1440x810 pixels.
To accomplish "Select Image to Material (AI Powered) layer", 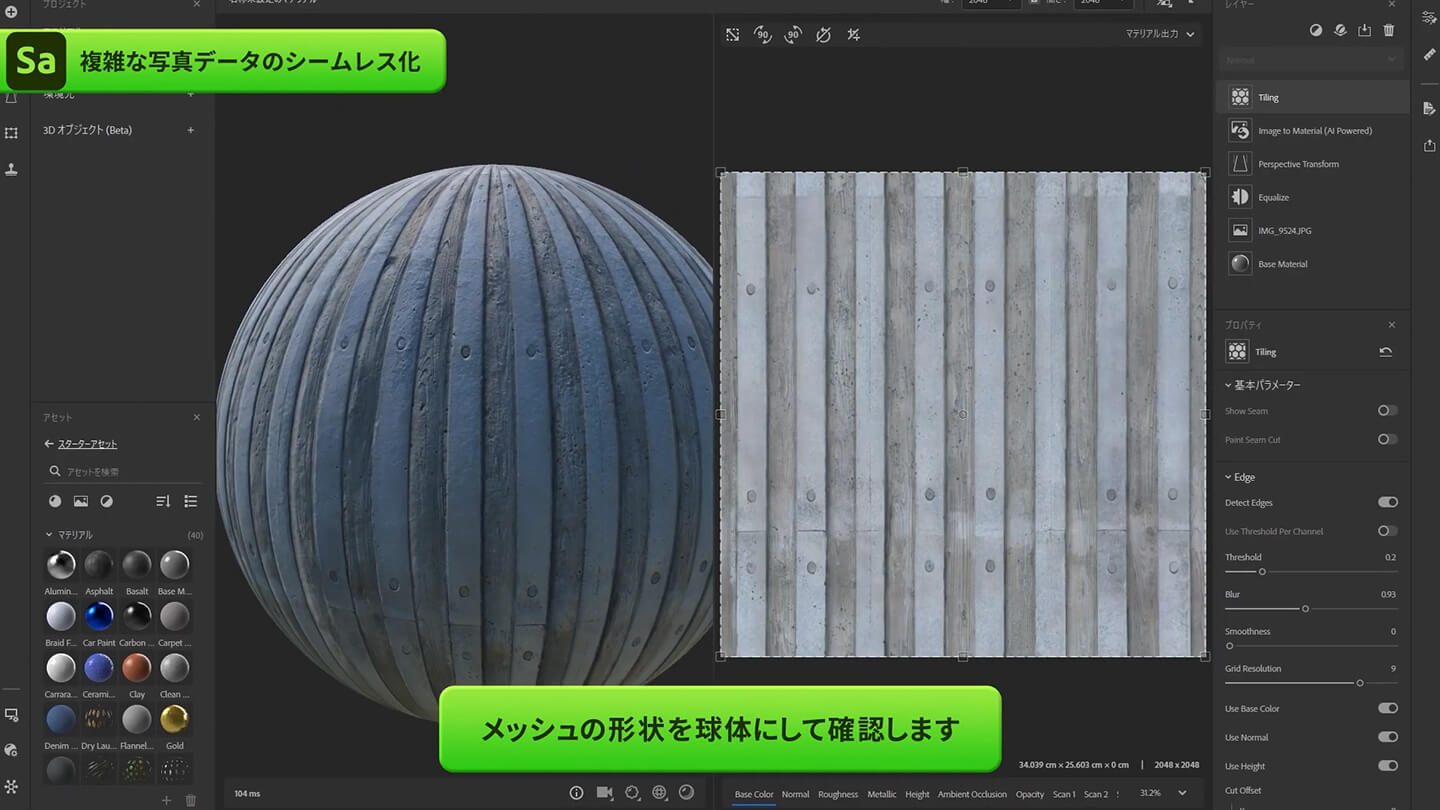I will coord(1313,131).
